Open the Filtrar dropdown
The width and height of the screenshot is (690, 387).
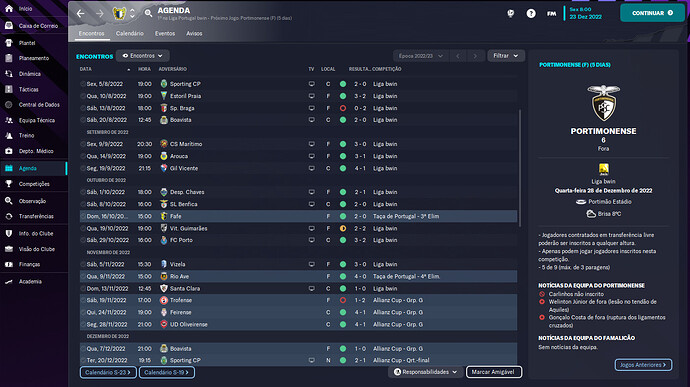[506, 56]
